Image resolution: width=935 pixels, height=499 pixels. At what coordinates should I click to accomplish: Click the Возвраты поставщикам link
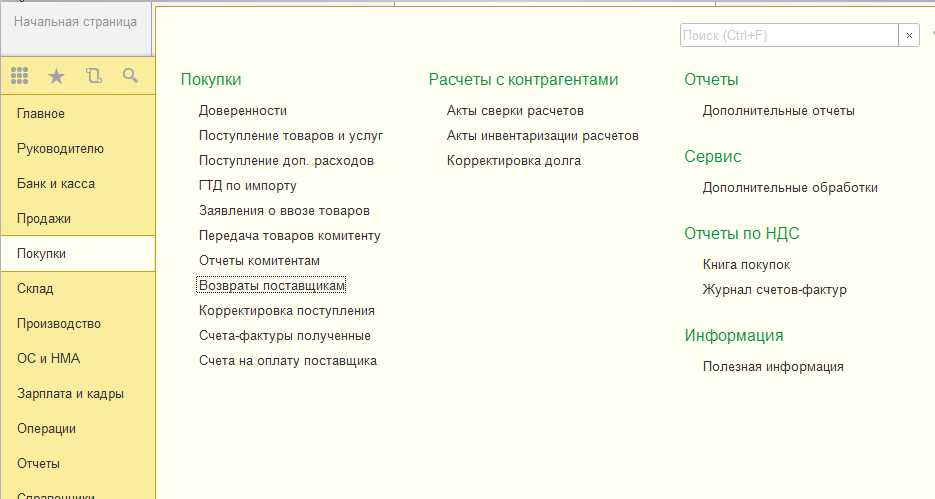[x=272, y=286]
